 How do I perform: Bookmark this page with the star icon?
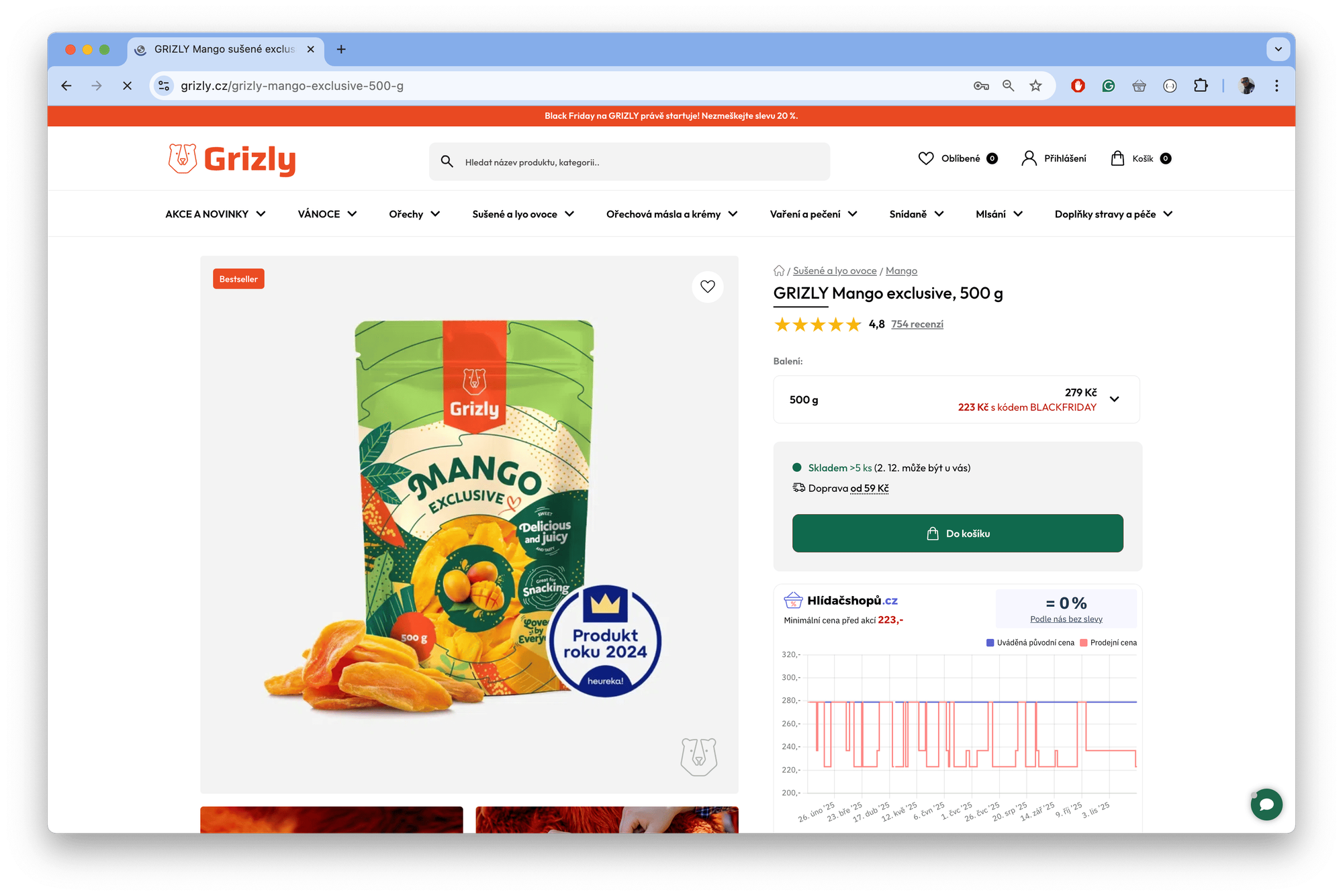[x=1035, y=86]
